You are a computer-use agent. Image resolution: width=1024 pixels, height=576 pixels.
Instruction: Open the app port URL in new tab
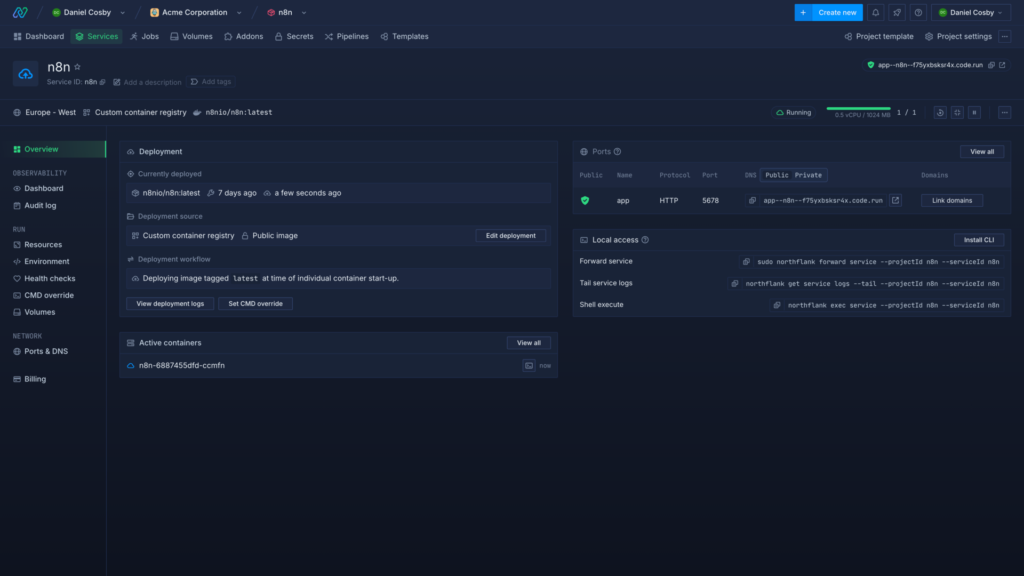[896, 200]
